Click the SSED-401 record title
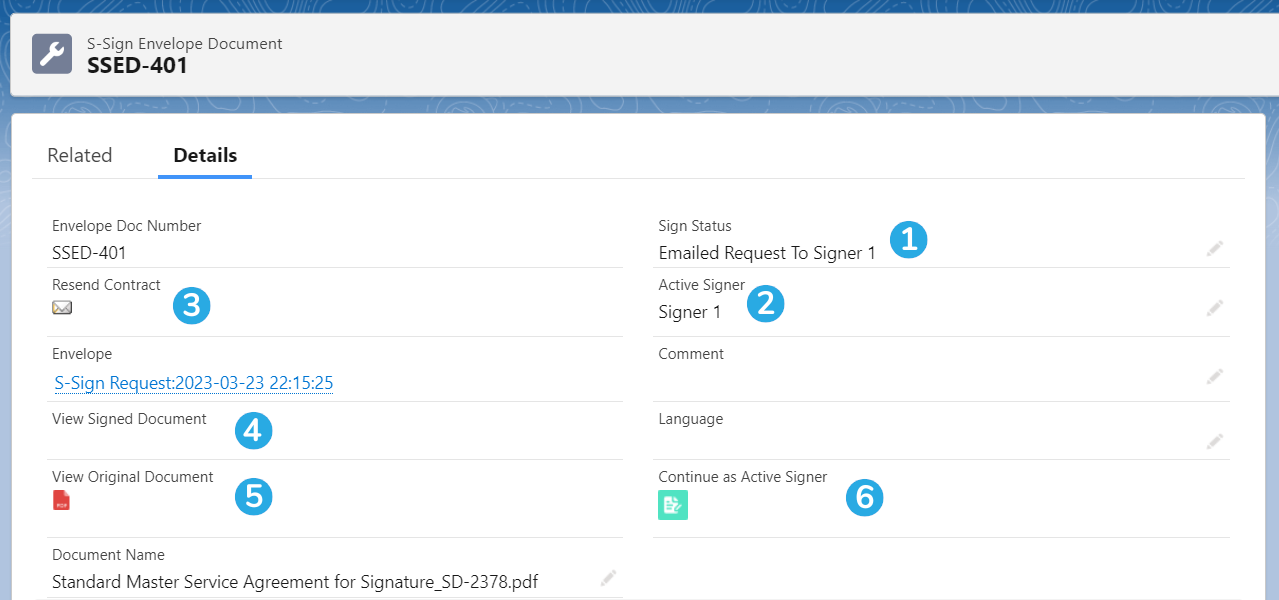Viewport: 1279px width, 600px height. 138,66
